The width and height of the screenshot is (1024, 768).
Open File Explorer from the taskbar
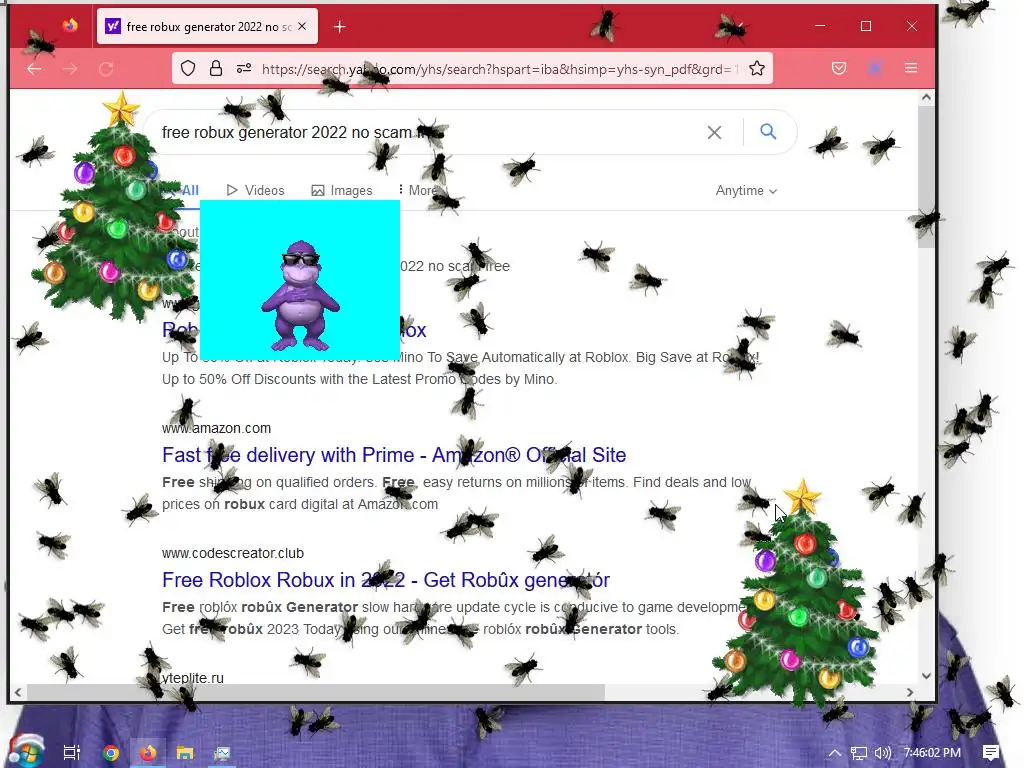[185, 753]
